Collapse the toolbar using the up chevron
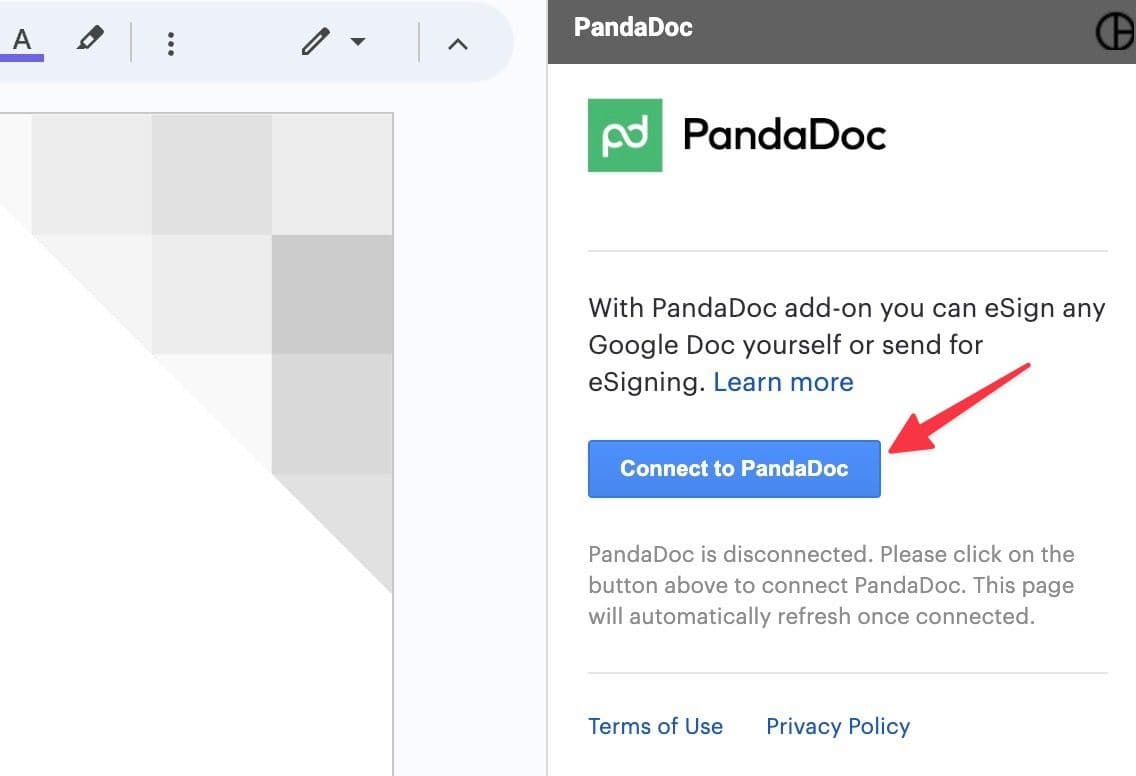 point(458,43)
